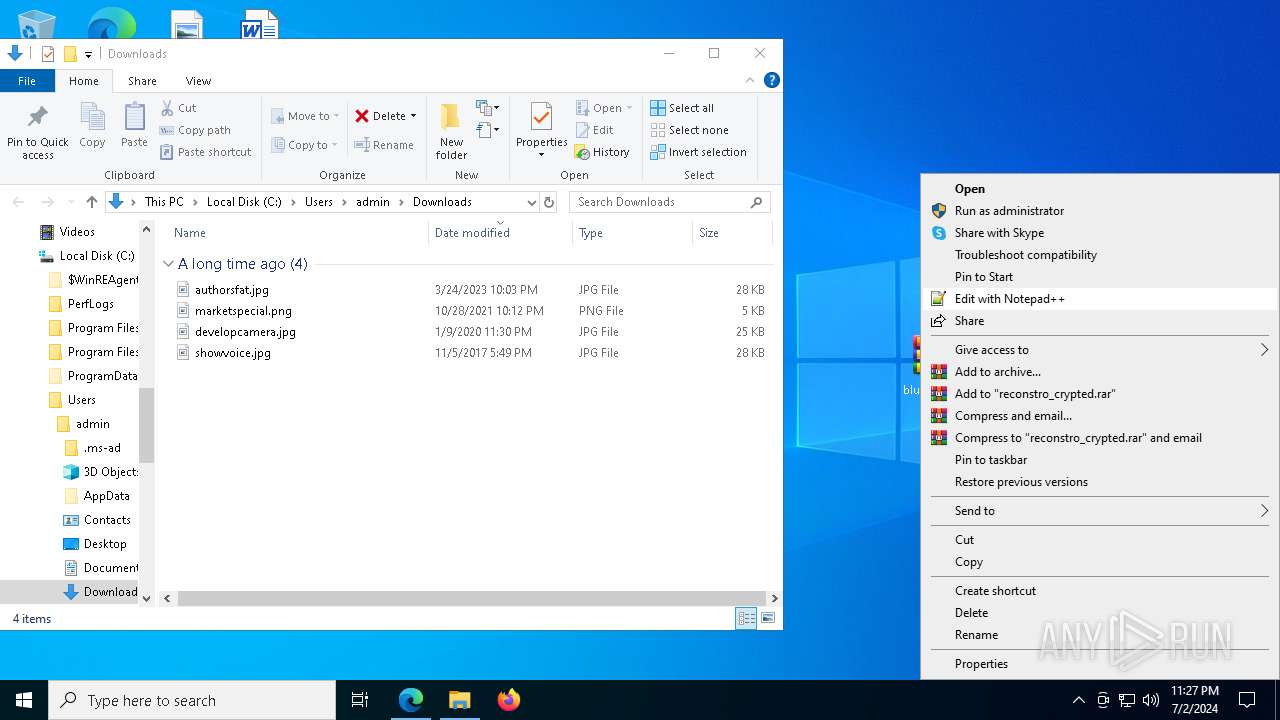Open Windows Start menu
The height and width of the screenshot is (720, 1280).
24,700
